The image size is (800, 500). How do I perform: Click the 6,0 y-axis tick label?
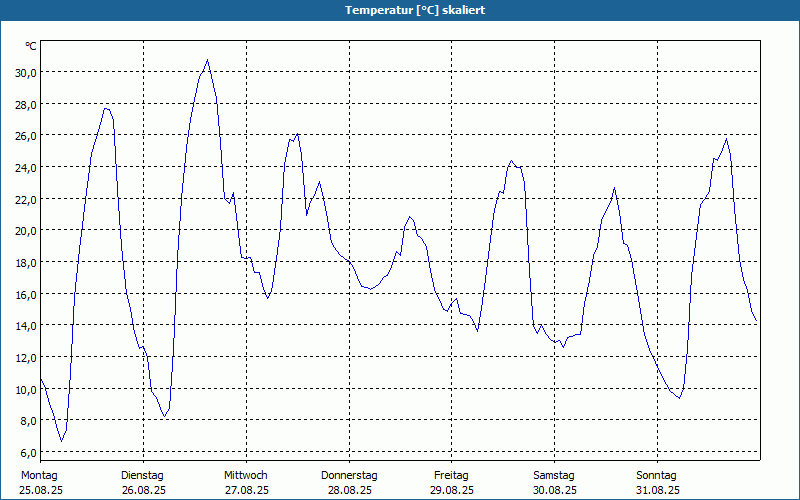(x=28, y=452)
